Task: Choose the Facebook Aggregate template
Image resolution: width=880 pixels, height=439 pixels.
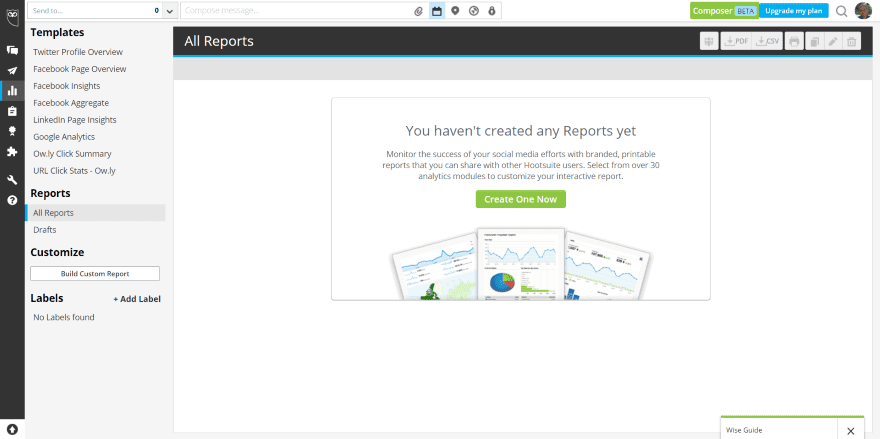Action: click(x=71, y=103)
